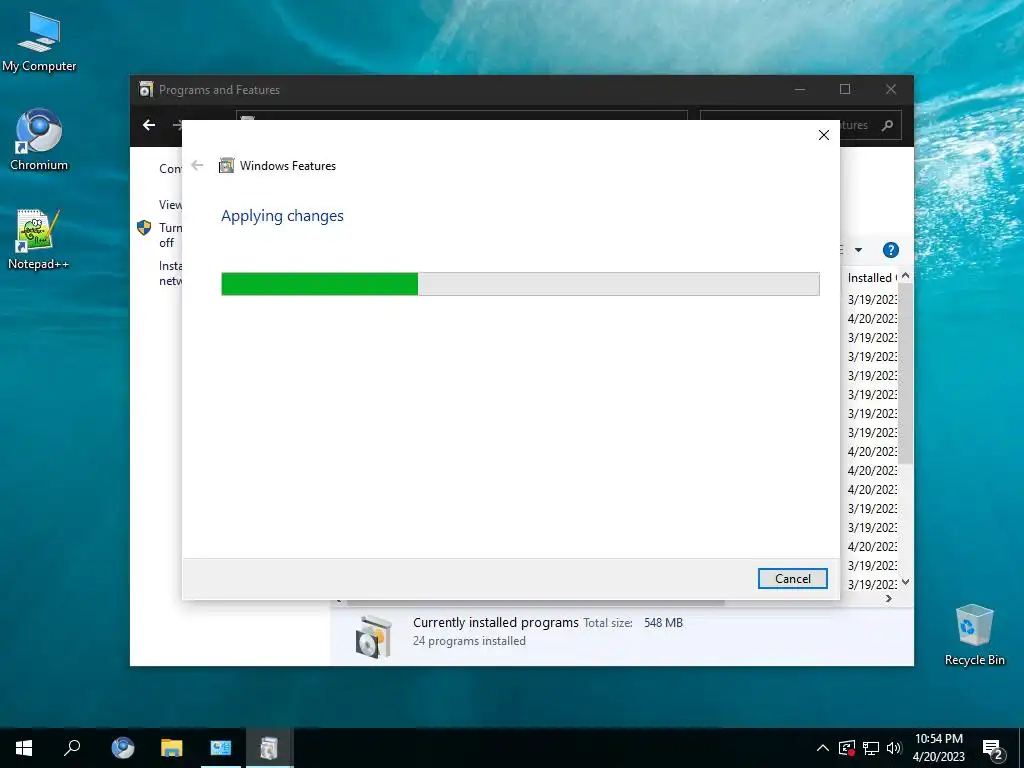Image resolution: width=1024 pixels, height=768 pixels.
Task: Click 'Currently installed programs' text
Action: (496, 623)
